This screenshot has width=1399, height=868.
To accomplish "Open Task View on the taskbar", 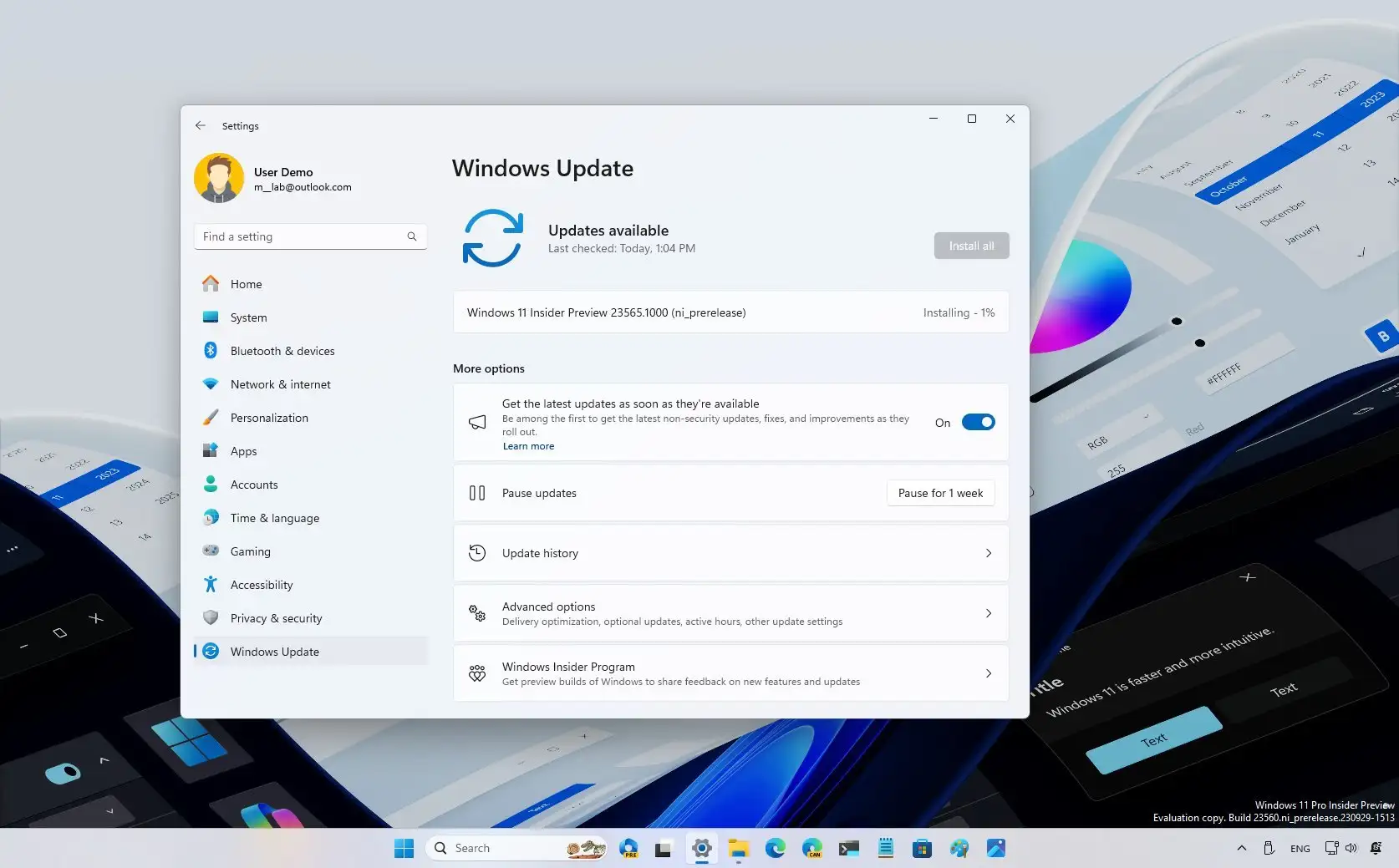I will point(664,849).
